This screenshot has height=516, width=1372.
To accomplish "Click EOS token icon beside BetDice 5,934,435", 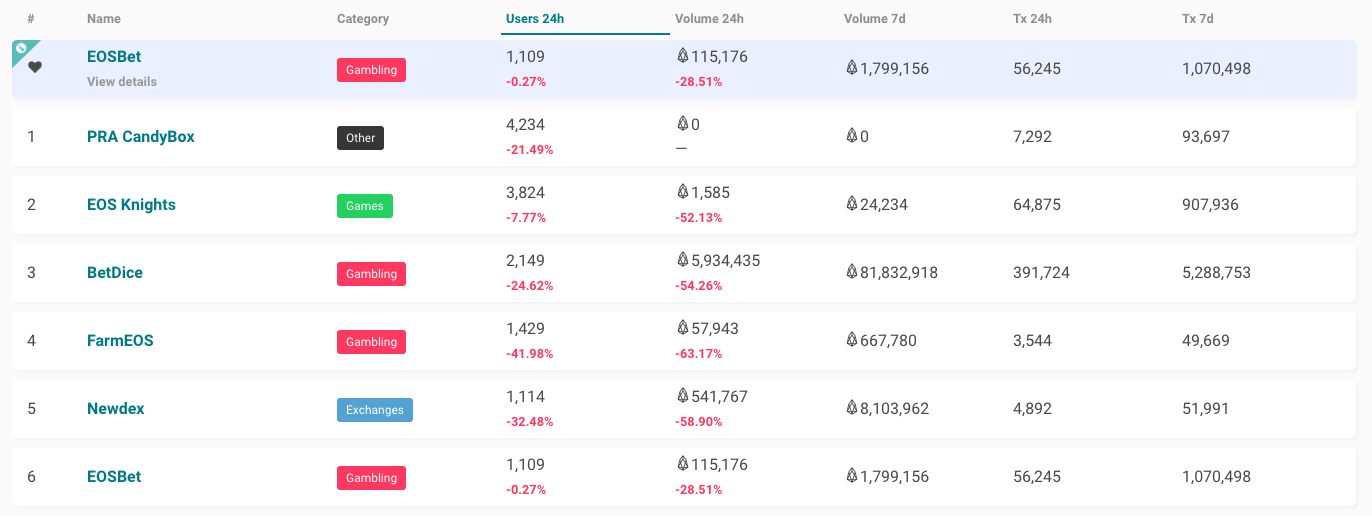I will tap(683, 260).
